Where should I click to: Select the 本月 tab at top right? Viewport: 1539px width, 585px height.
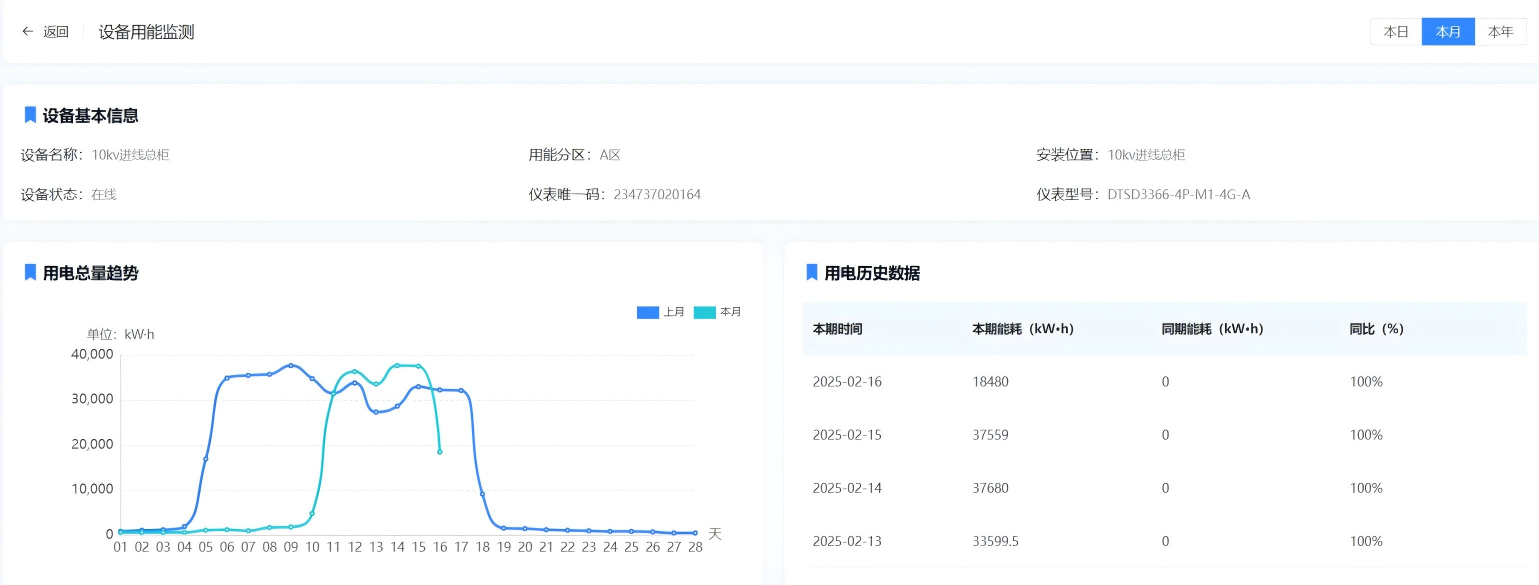[1448, 32]
